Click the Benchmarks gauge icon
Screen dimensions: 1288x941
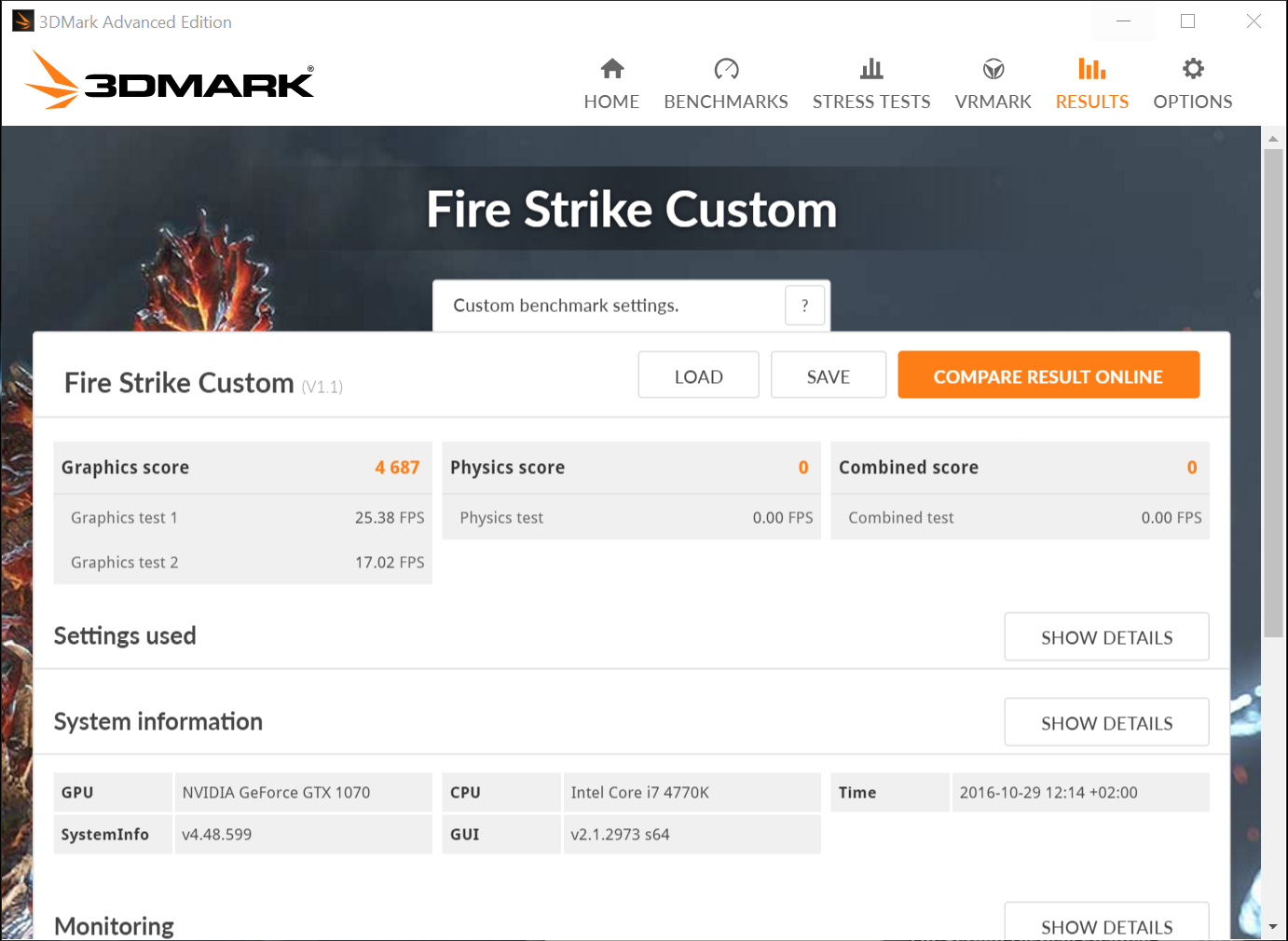pyautogui.click(x=726, y=68)
